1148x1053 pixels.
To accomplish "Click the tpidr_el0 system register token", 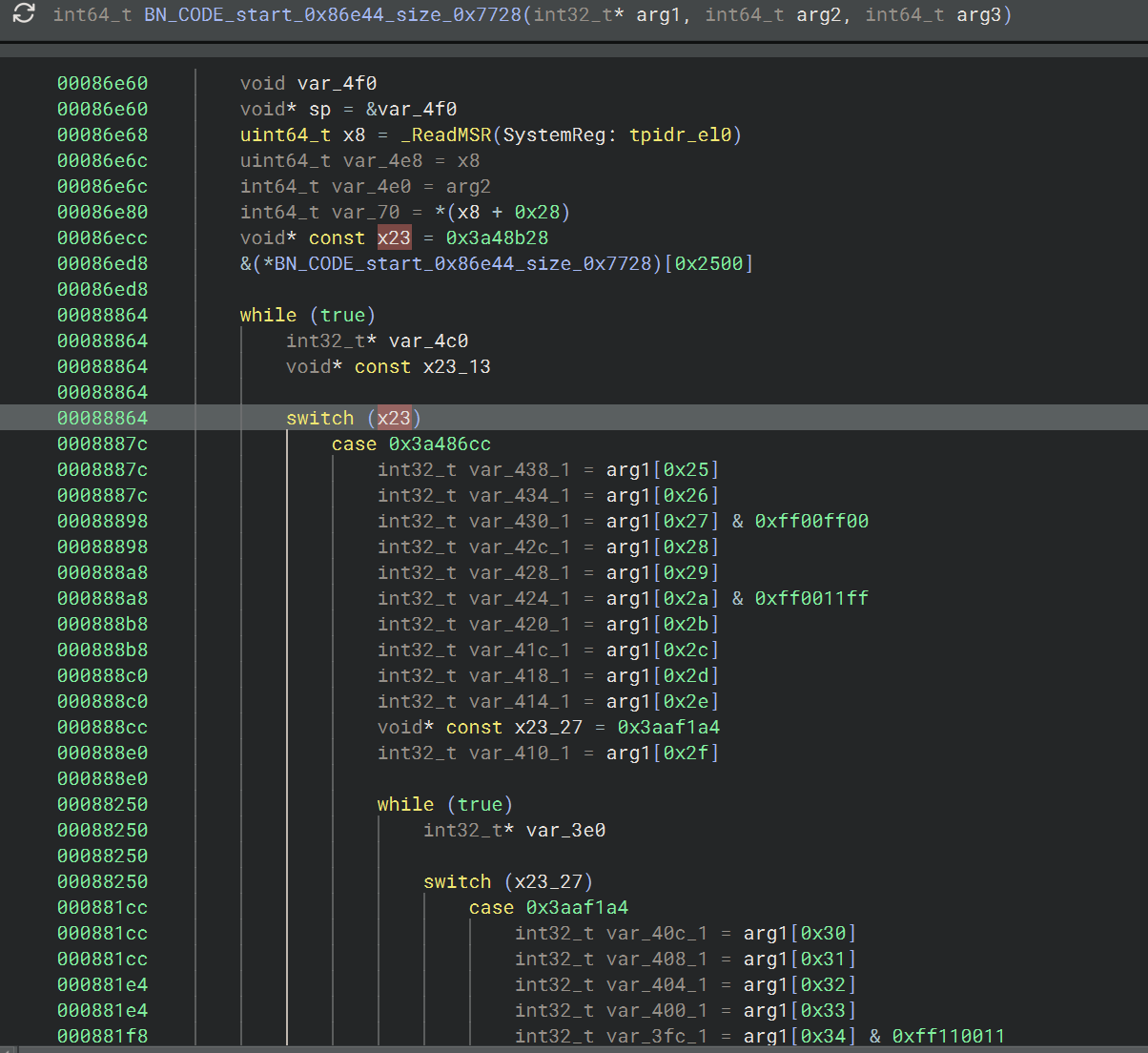I will pos(679,134).
